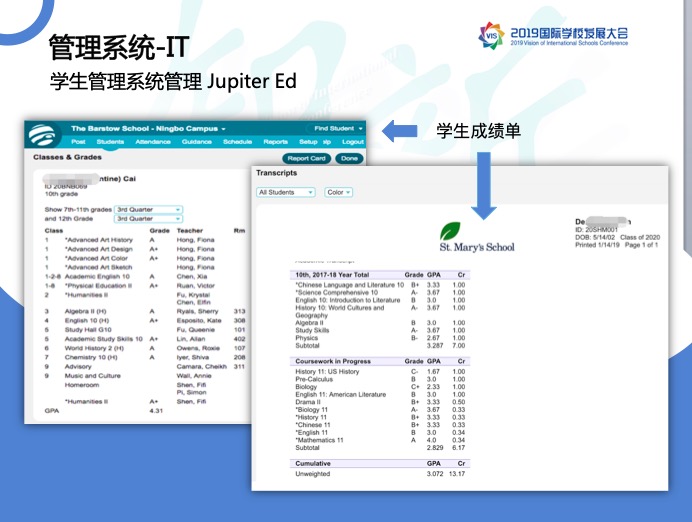
Task: Open The Barstow School campus dropdown
Action: point(148,128)
